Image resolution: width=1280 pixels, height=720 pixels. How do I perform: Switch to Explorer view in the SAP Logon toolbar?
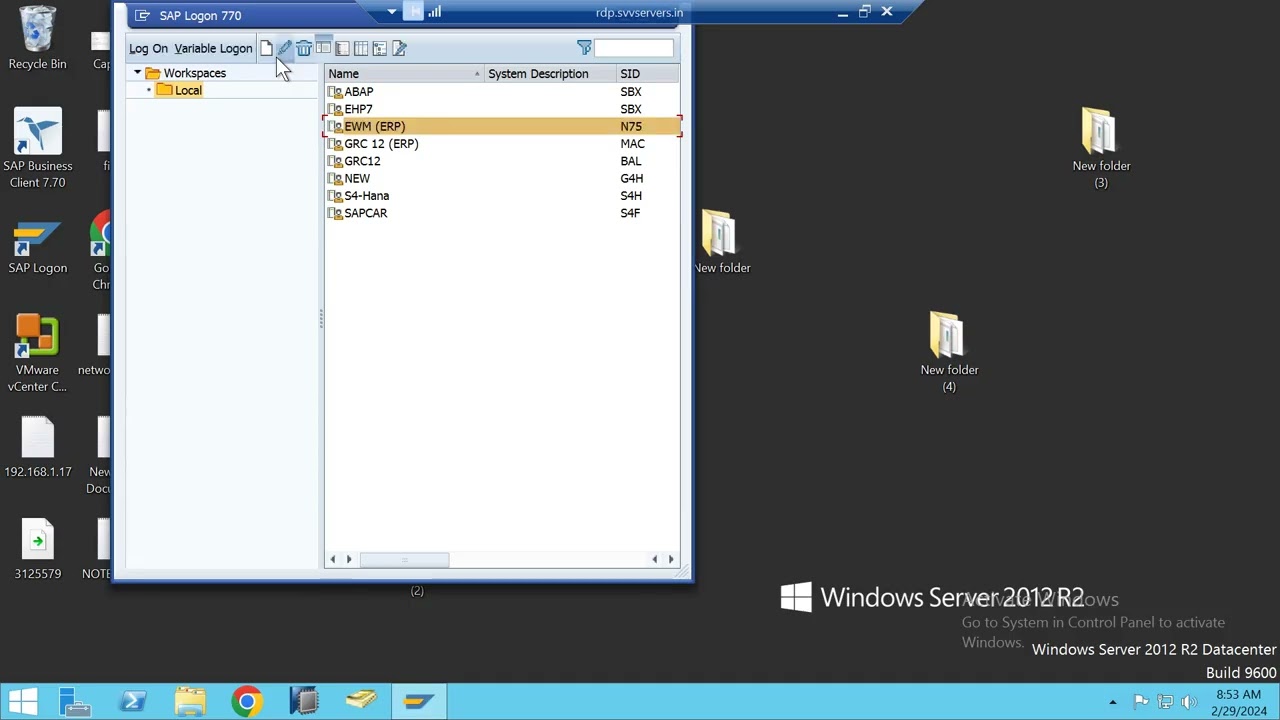coord(323,48)
